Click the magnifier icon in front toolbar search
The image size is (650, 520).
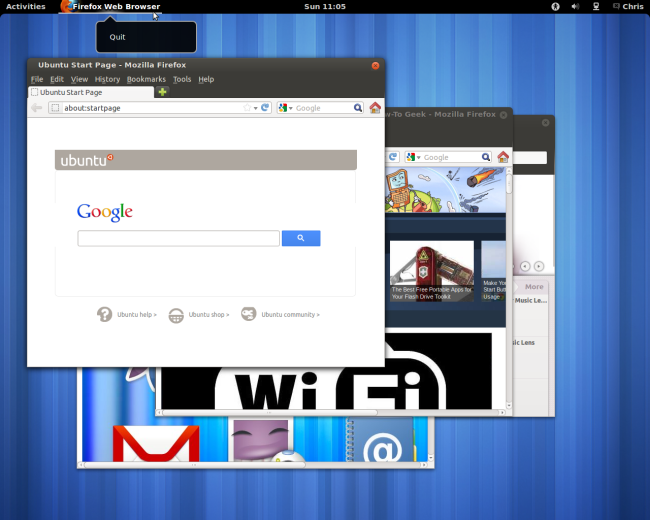358,108
